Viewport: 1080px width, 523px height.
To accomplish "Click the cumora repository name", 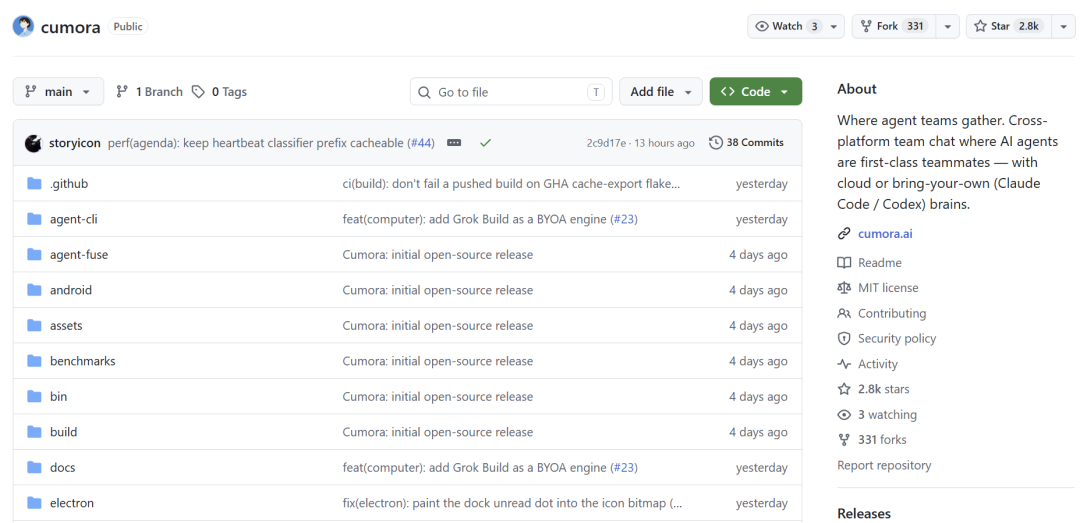I will pos(71,27).
